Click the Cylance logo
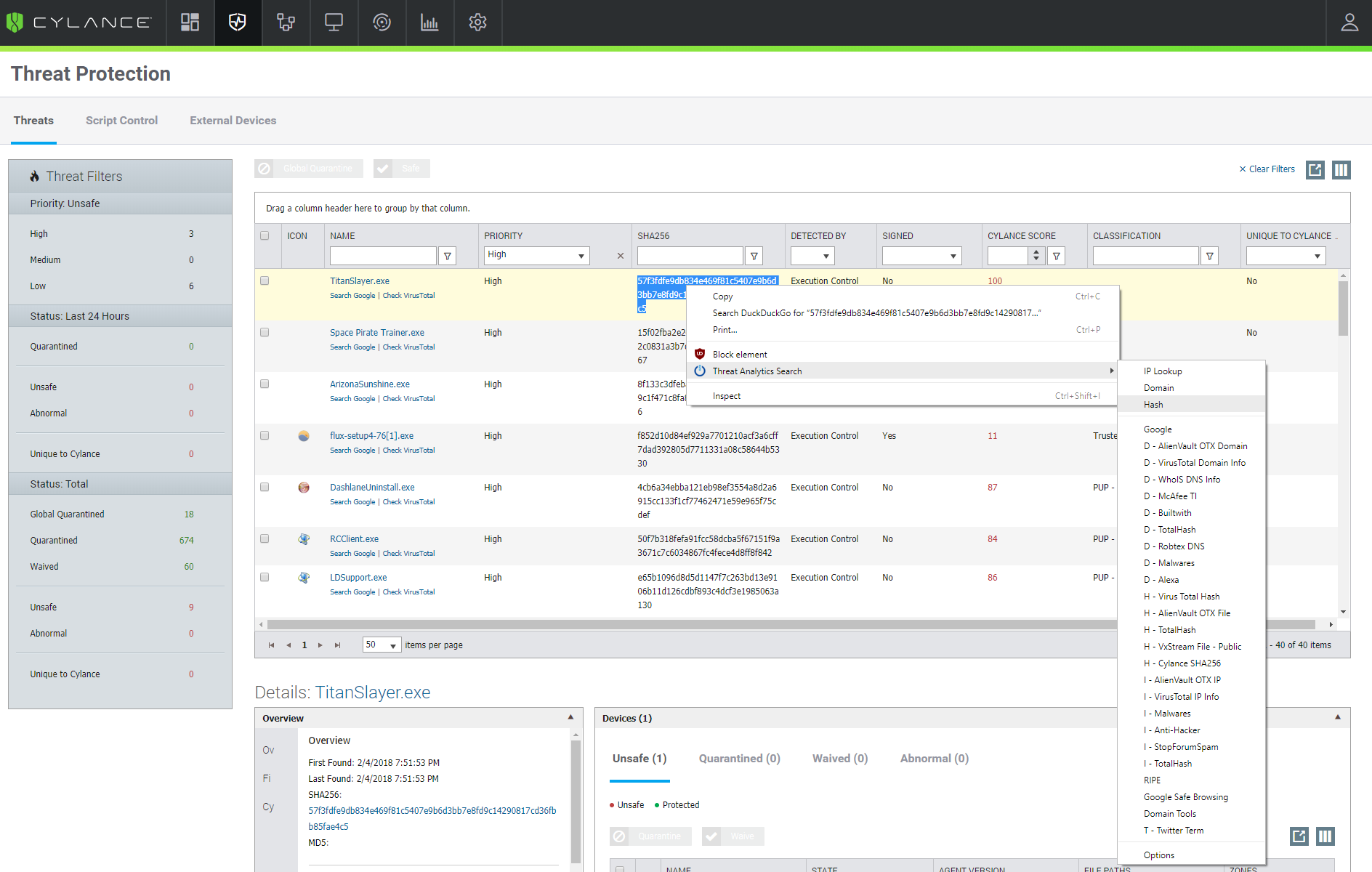1372x872 pixels. click(x=78, y=23)
